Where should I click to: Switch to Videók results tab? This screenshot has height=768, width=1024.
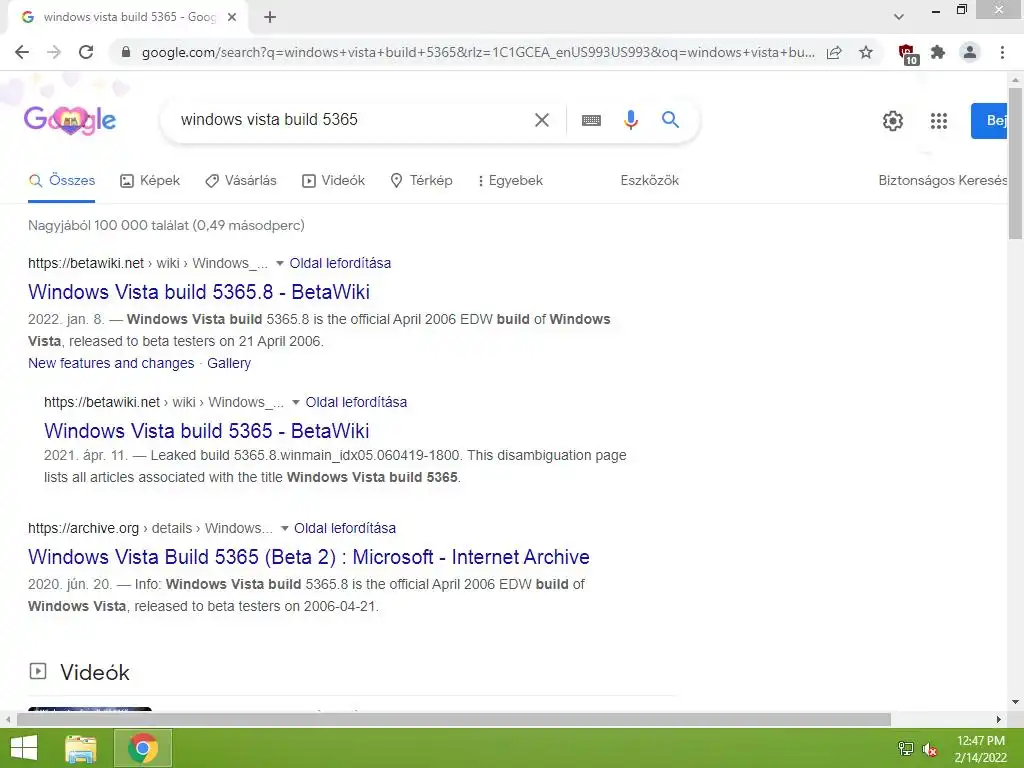pyautogui.click(x=333, y=180)
